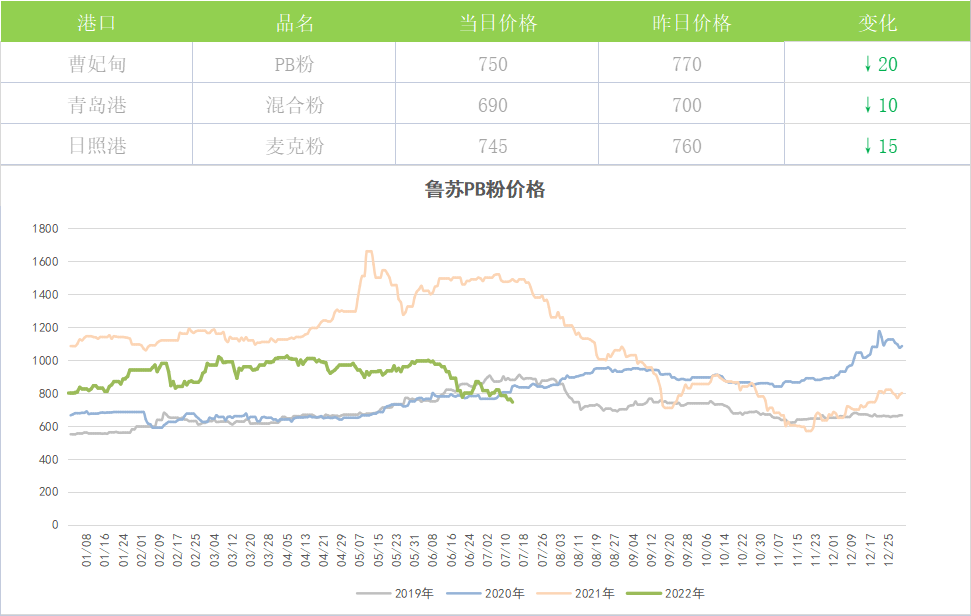This screenshot has height=616, width=971.
Task: Select the 昨日价格 column header
Action: tap(691, 23)
